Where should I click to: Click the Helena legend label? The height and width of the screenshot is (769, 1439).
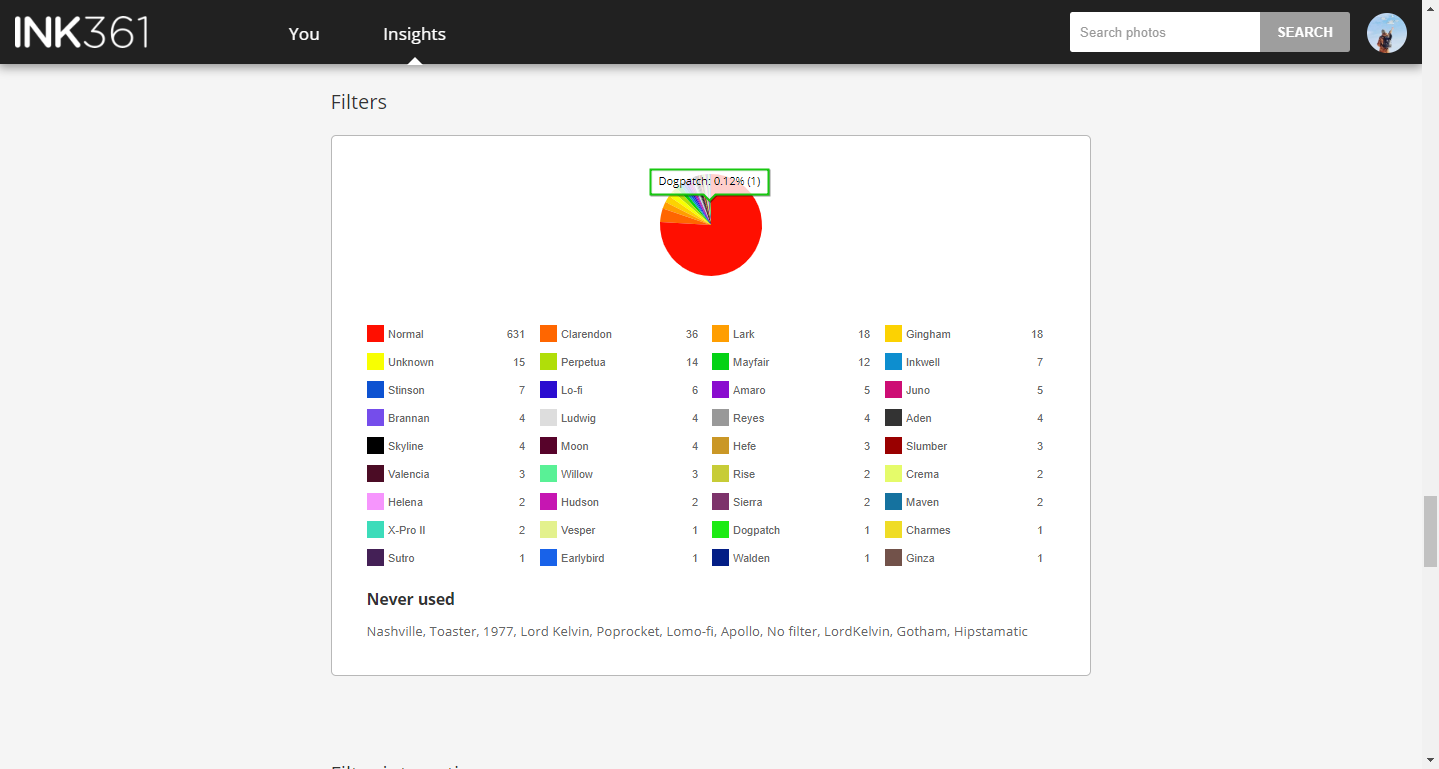[405, 502]
